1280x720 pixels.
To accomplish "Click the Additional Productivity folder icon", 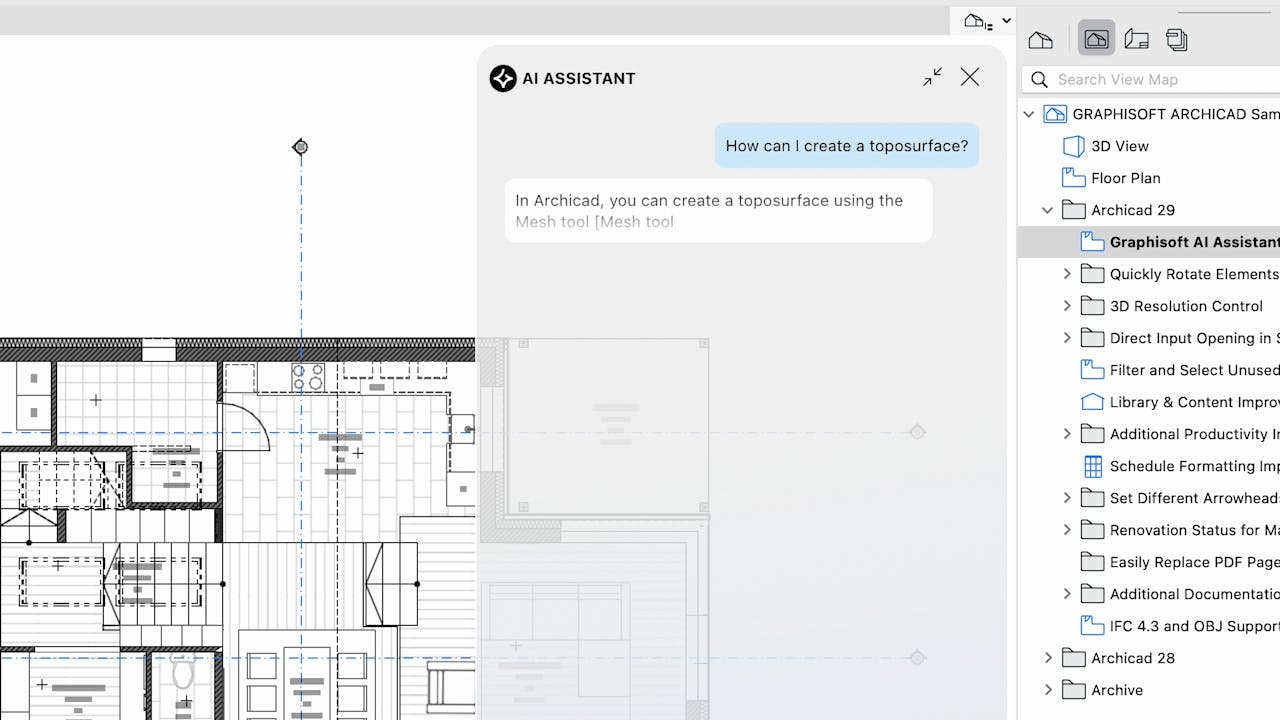I will [1093, 434].
